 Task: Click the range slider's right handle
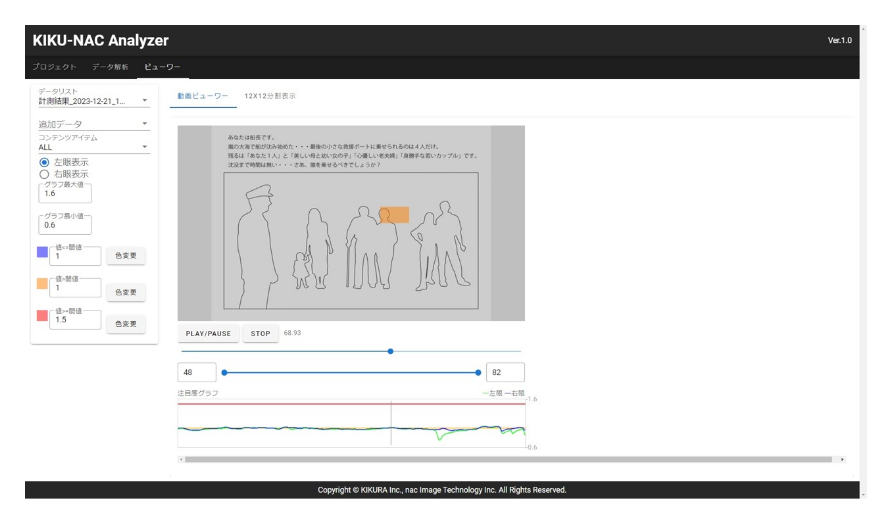(x=478, y=372)
